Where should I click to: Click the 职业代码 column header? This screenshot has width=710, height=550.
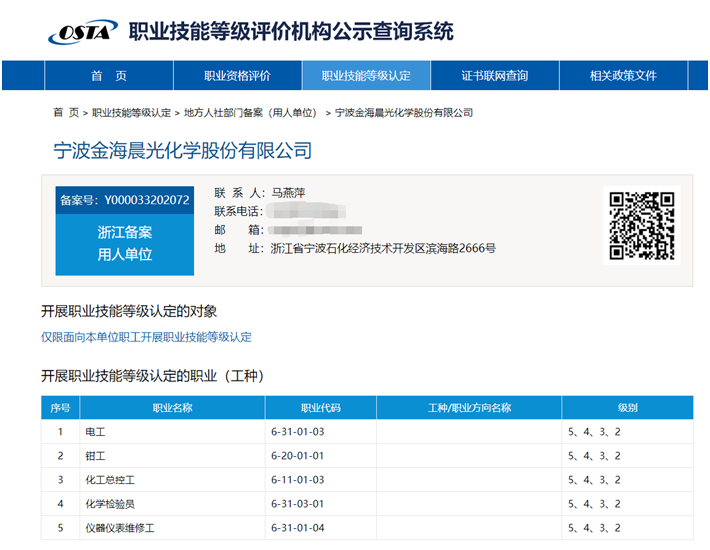(320, 408)
